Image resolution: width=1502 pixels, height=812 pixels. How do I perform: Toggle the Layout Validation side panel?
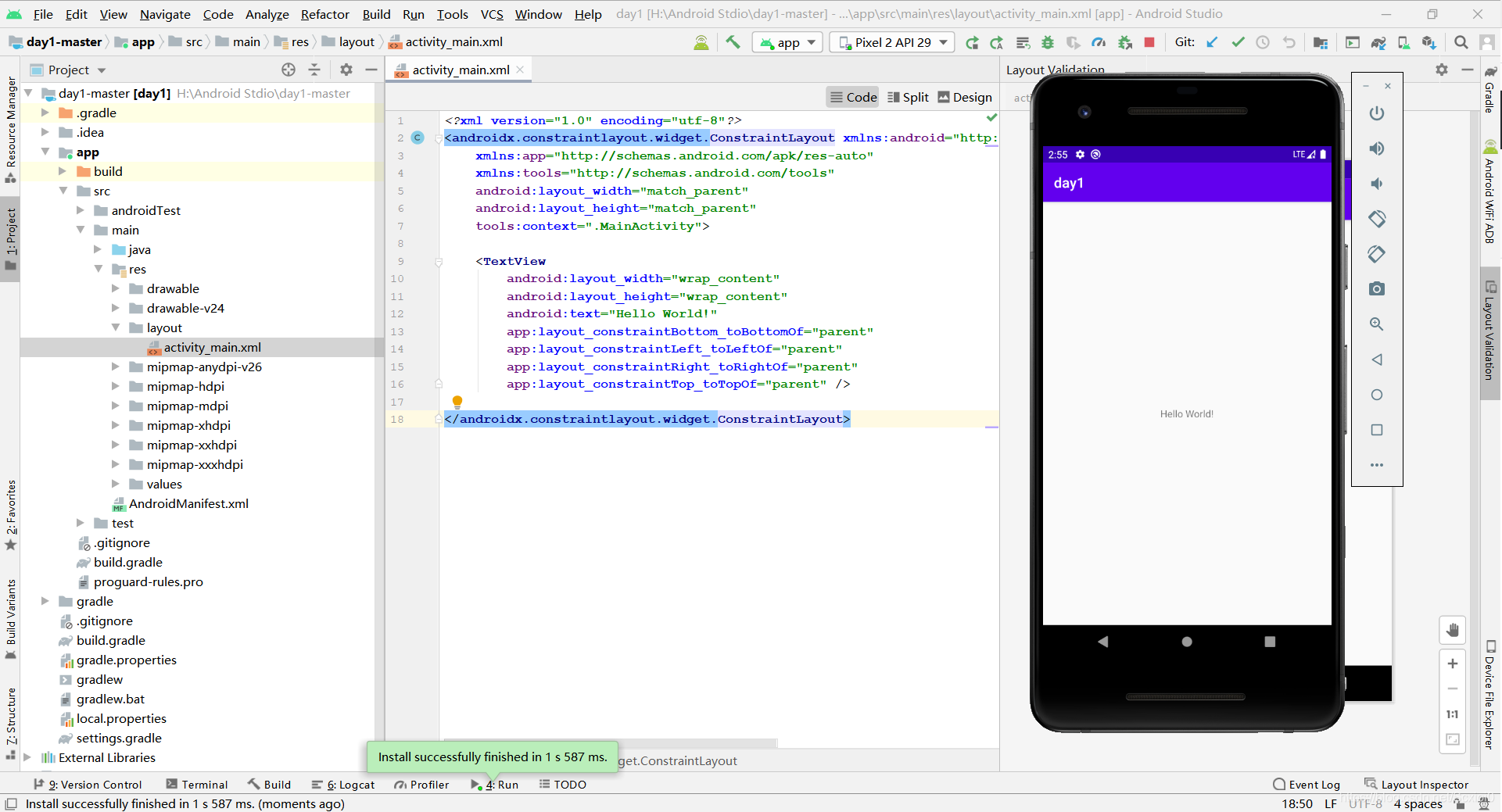(1489, 331)
